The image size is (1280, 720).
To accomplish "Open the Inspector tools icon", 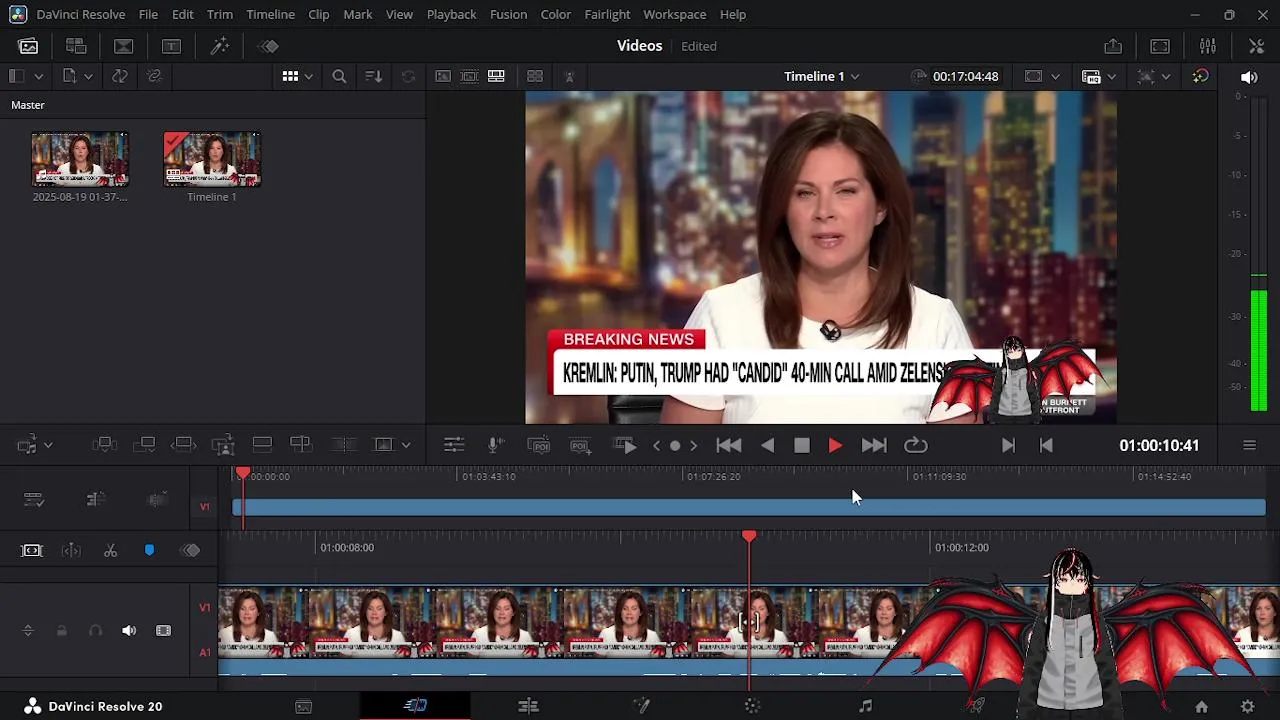I will [1257, 46].
